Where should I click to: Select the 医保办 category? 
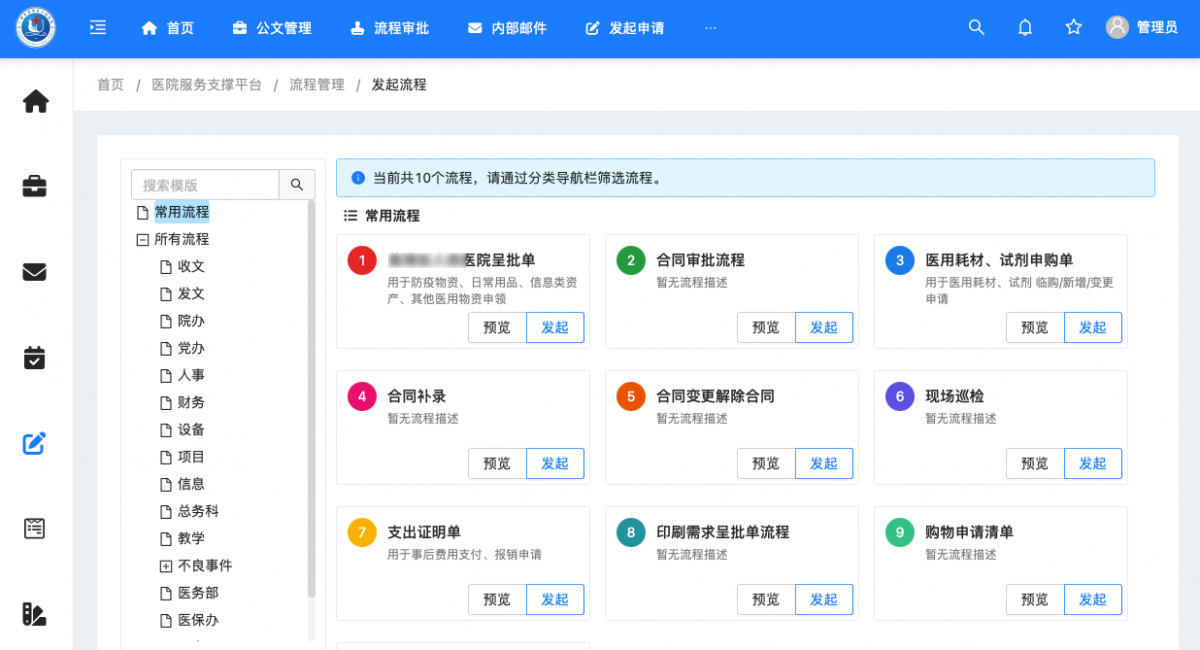click(198, 620)
